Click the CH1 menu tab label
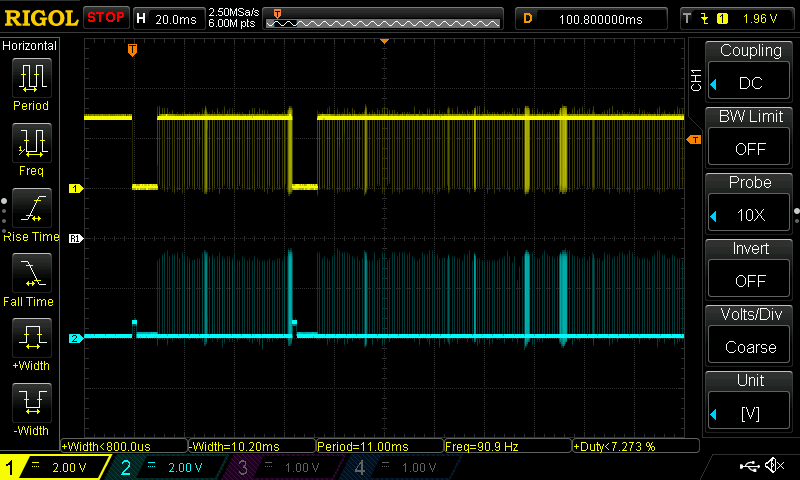800x480 pixels. pos(696,80)
